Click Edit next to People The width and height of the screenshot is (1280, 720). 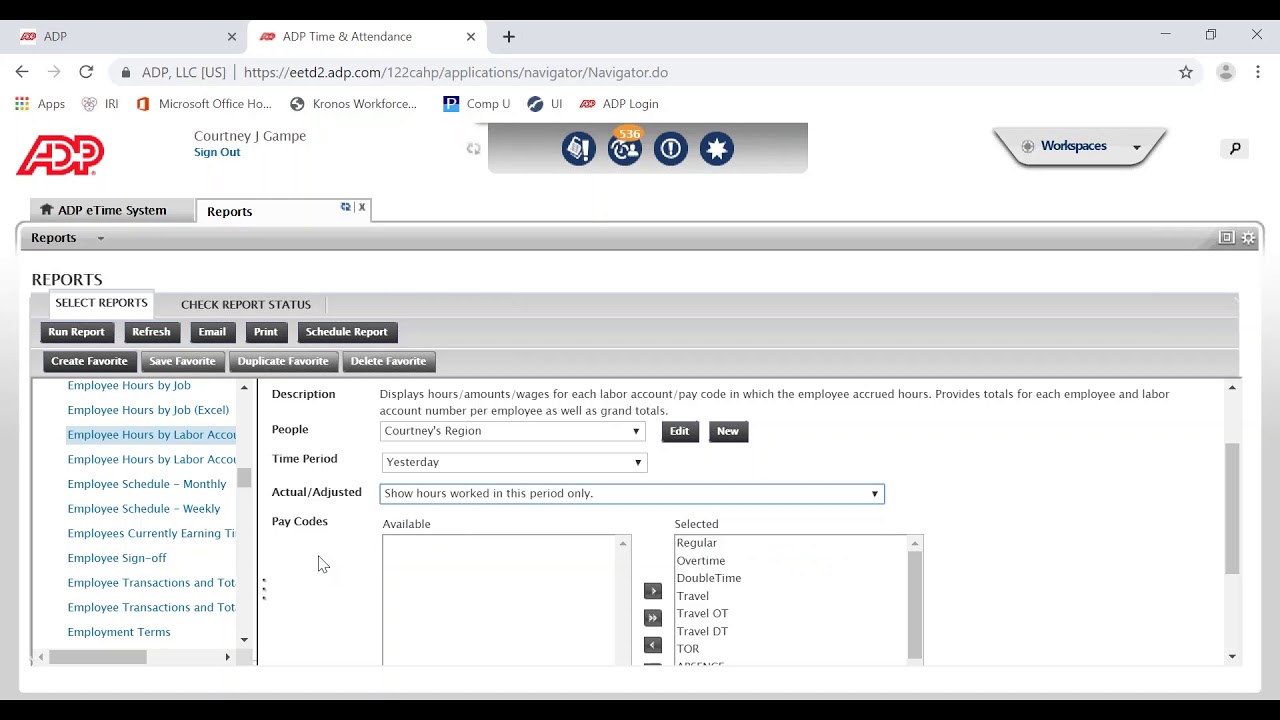(x=679, y=431)
